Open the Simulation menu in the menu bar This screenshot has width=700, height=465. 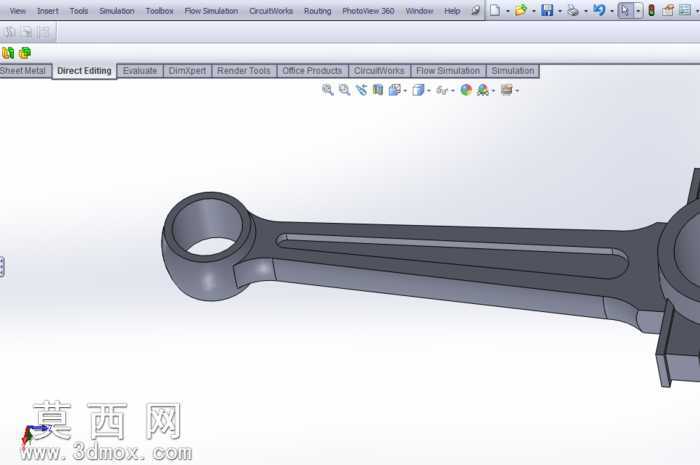click(117, 11)
